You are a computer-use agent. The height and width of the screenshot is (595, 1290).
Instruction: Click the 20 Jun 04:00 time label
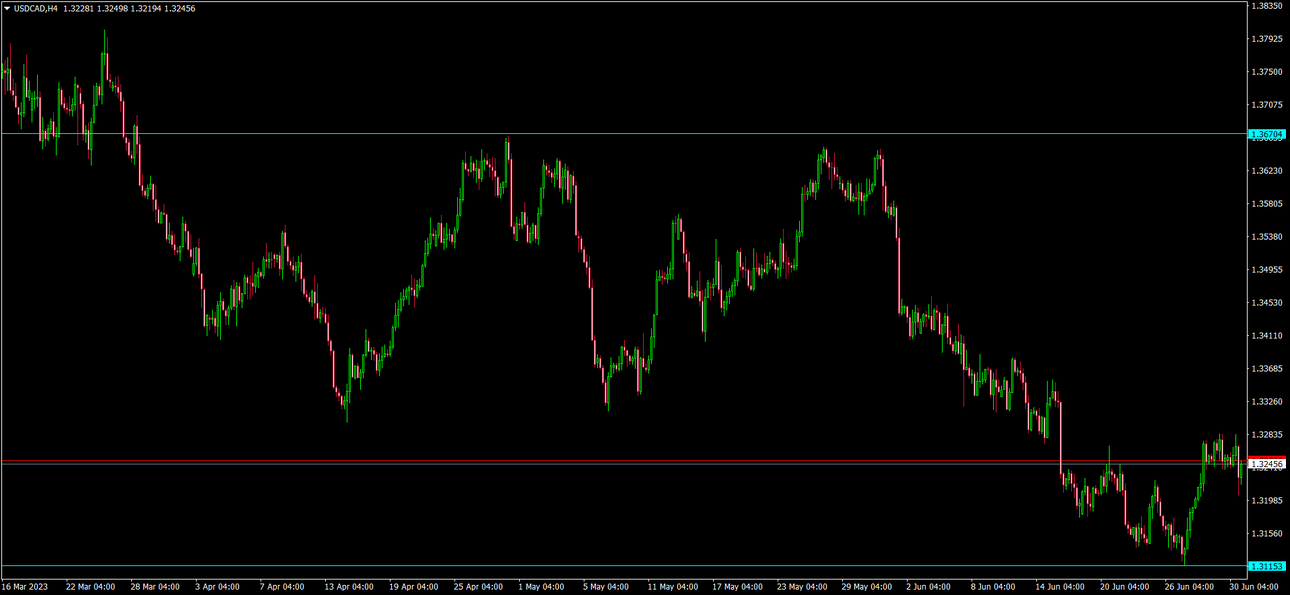point(1123,587)
